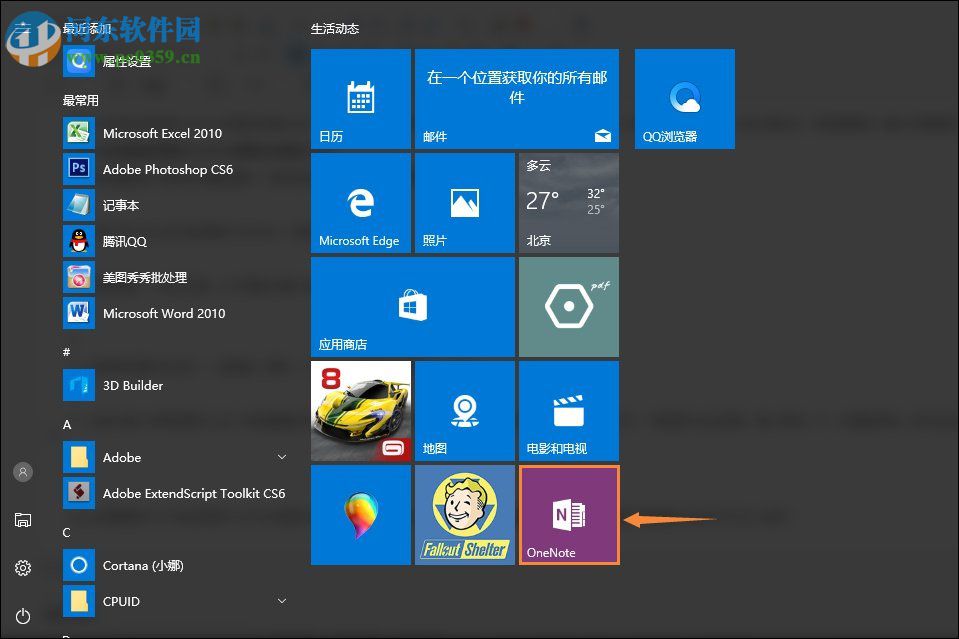Open the recently added 属性设置 app
This screenshot has width=959, height=639.
click(x=177, y=61)
